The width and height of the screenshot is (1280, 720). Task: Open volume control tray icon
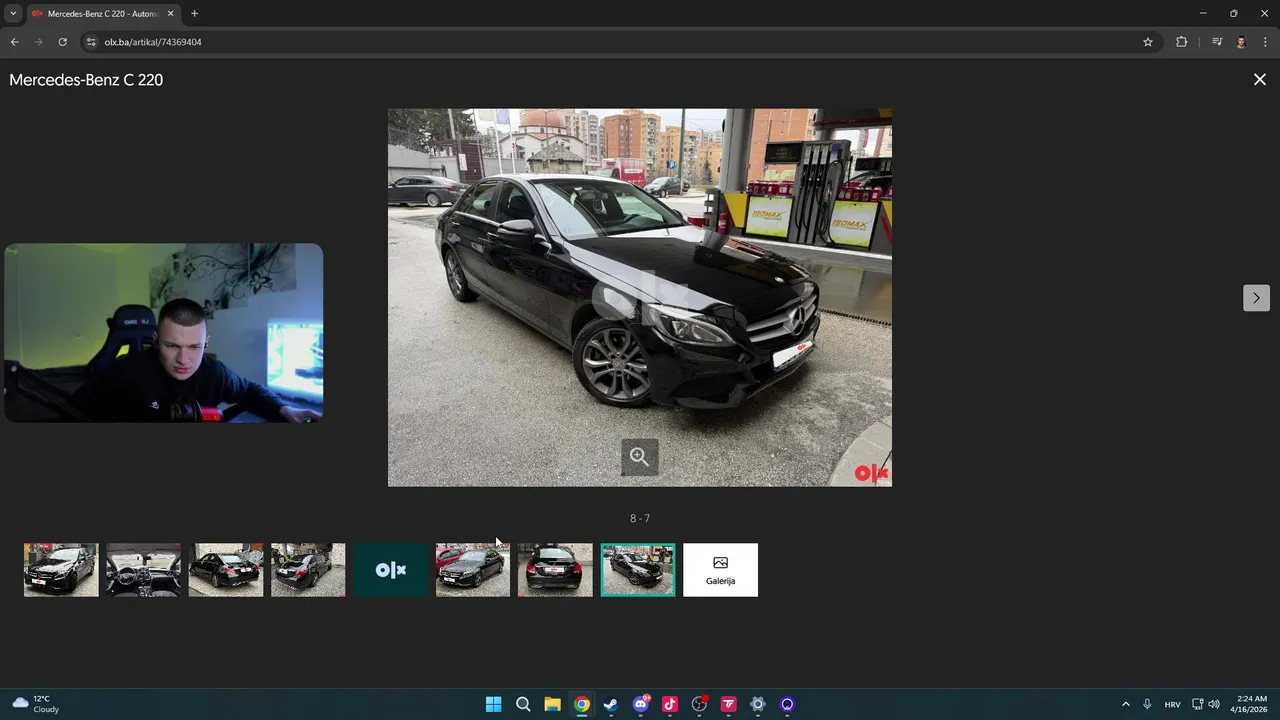tap(1214, 704)
